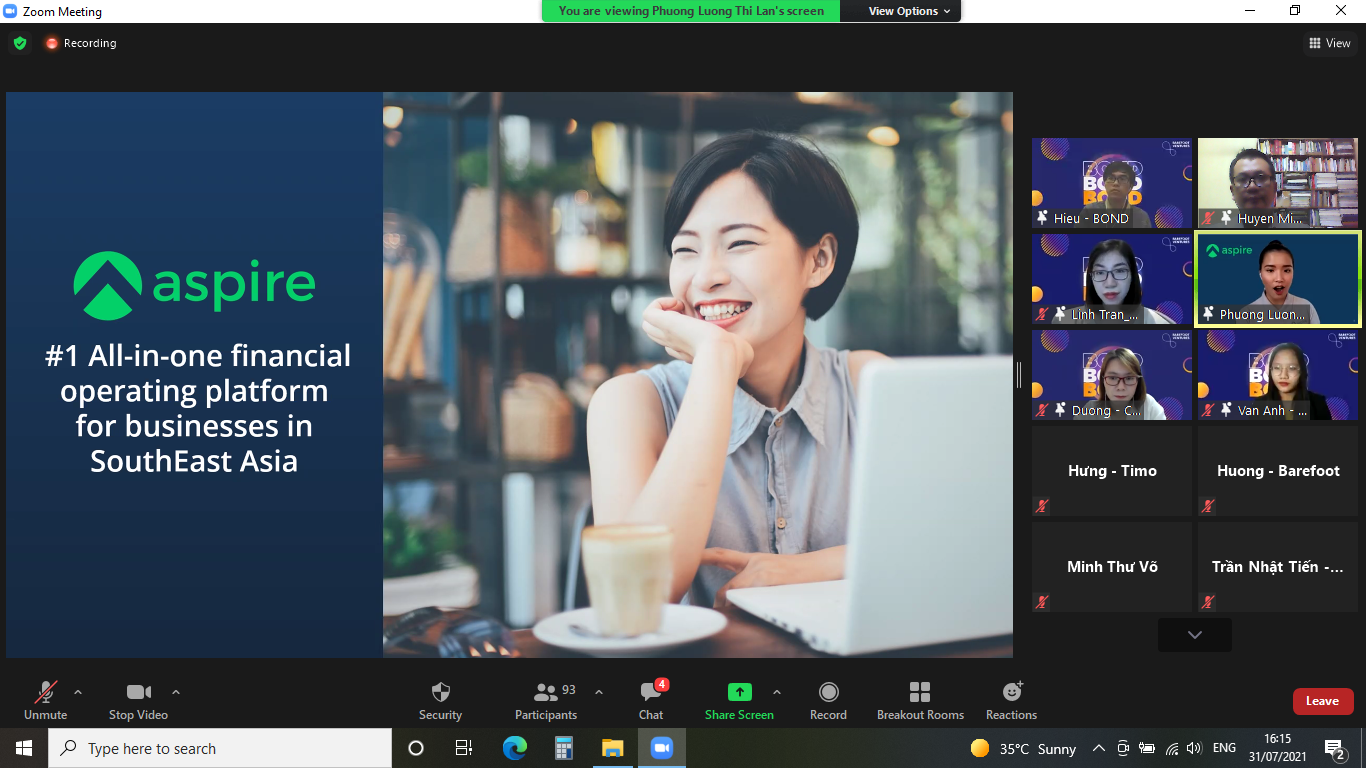The height and width of the screenshot is (768, 1366).
Task: Open File Explorer from taskbar
Action: 613,748
